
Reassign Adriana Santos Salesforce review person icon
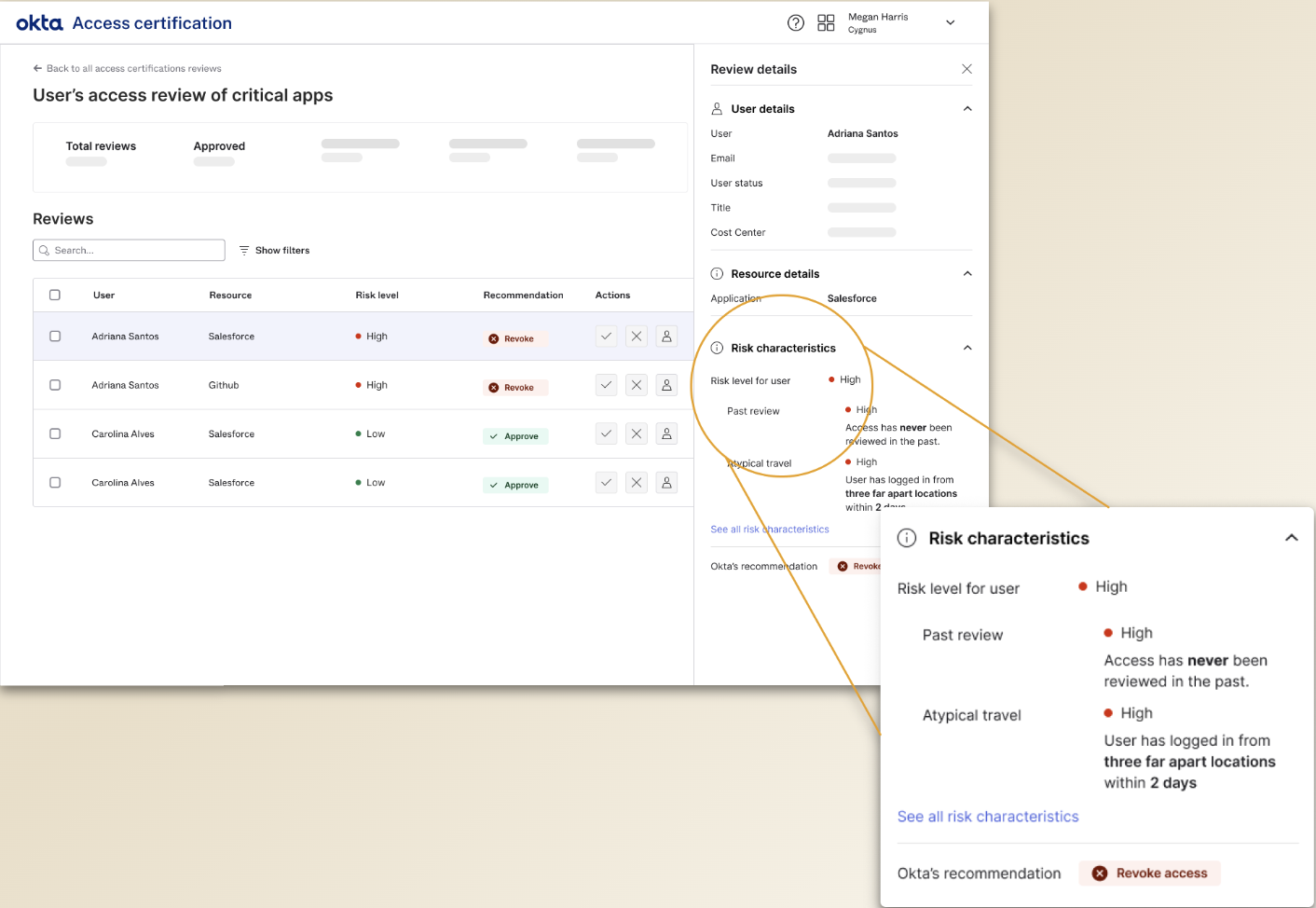click(666, 337)
